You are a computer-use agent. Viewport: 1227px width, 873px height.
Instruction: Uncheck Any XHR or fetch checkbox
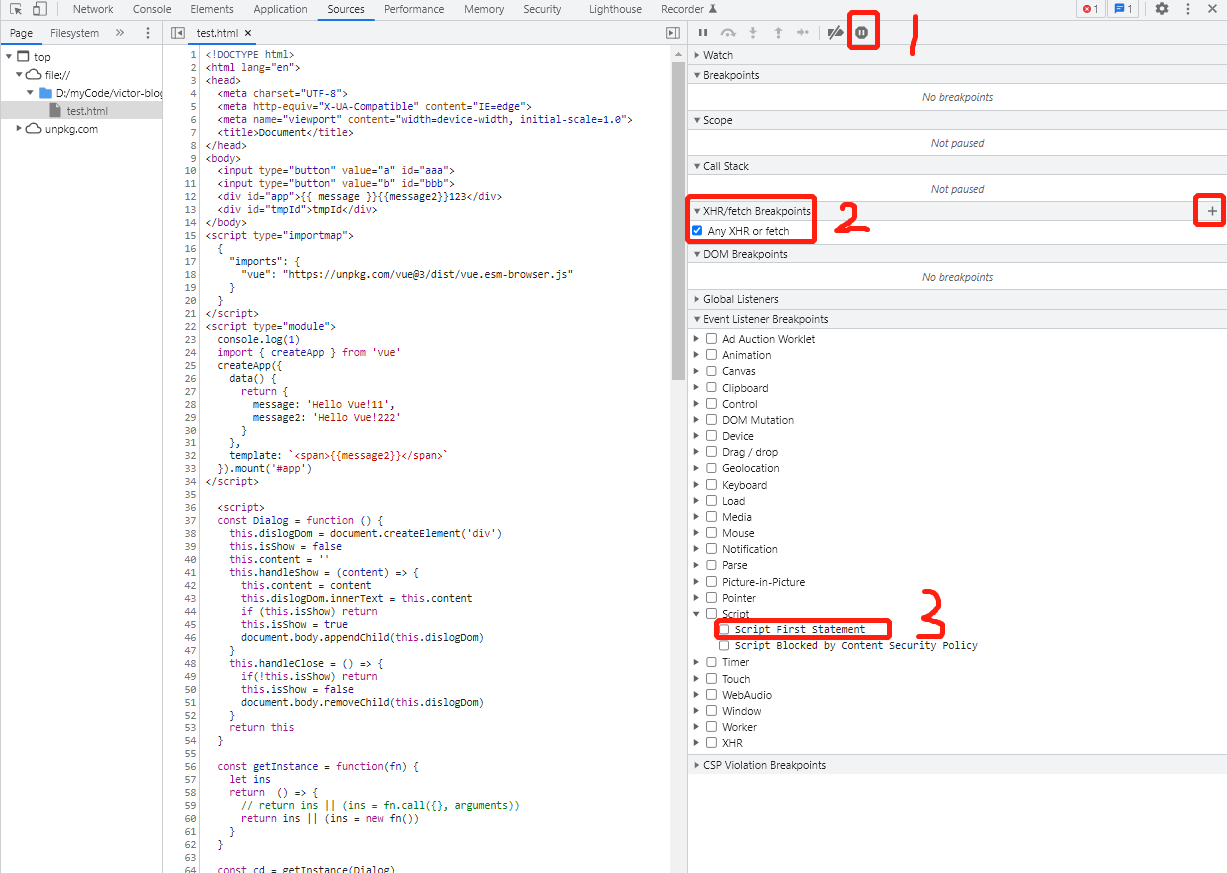[x=697, y=231]
